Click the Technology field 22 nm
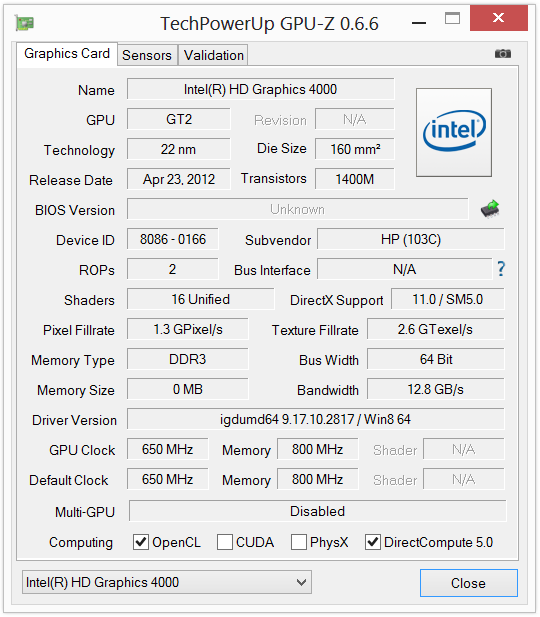Image resolution: width=540 pixels, height=617 pixels. click(179, 149)
